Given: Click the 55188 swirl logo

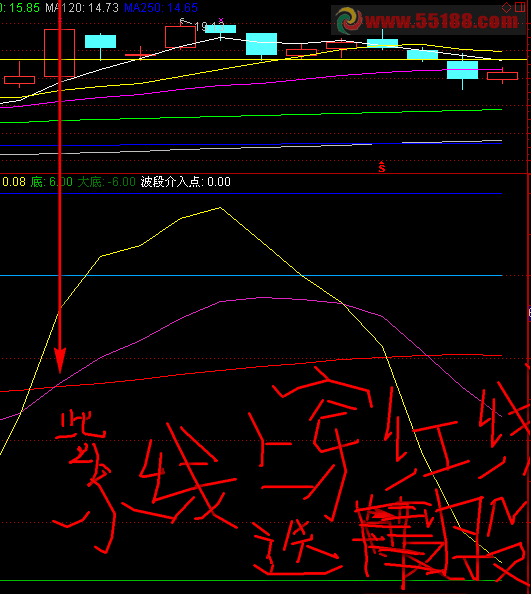Looking at the screenshot, I should click(x=349, y=20).
